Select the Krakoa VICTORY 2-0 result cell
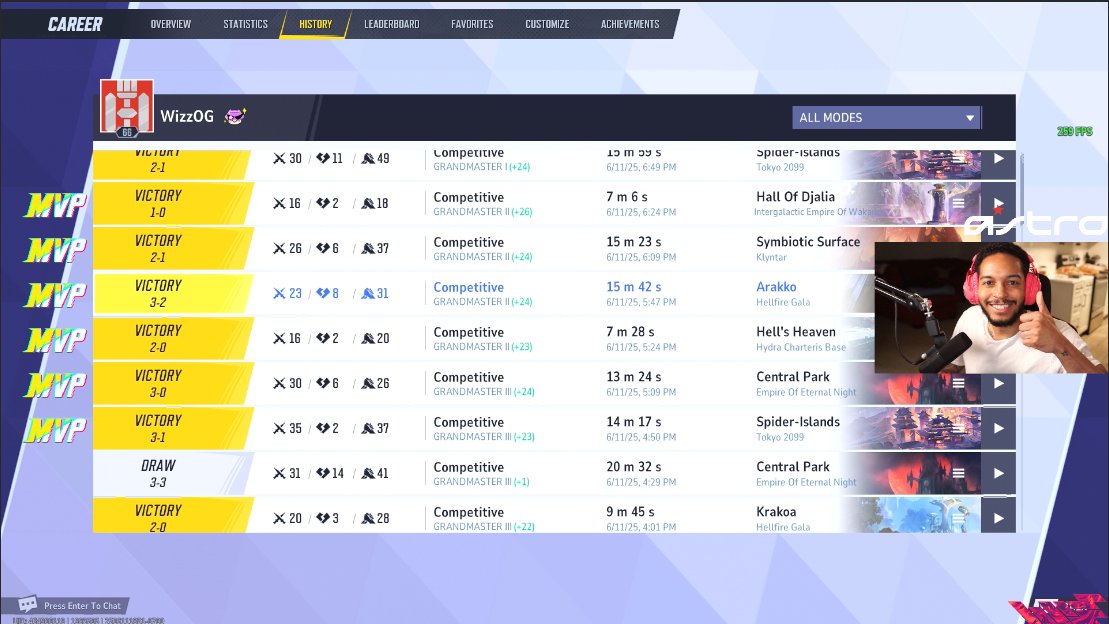The width and height of the screenshot is (1109, 624). click(x=173, y=516)
